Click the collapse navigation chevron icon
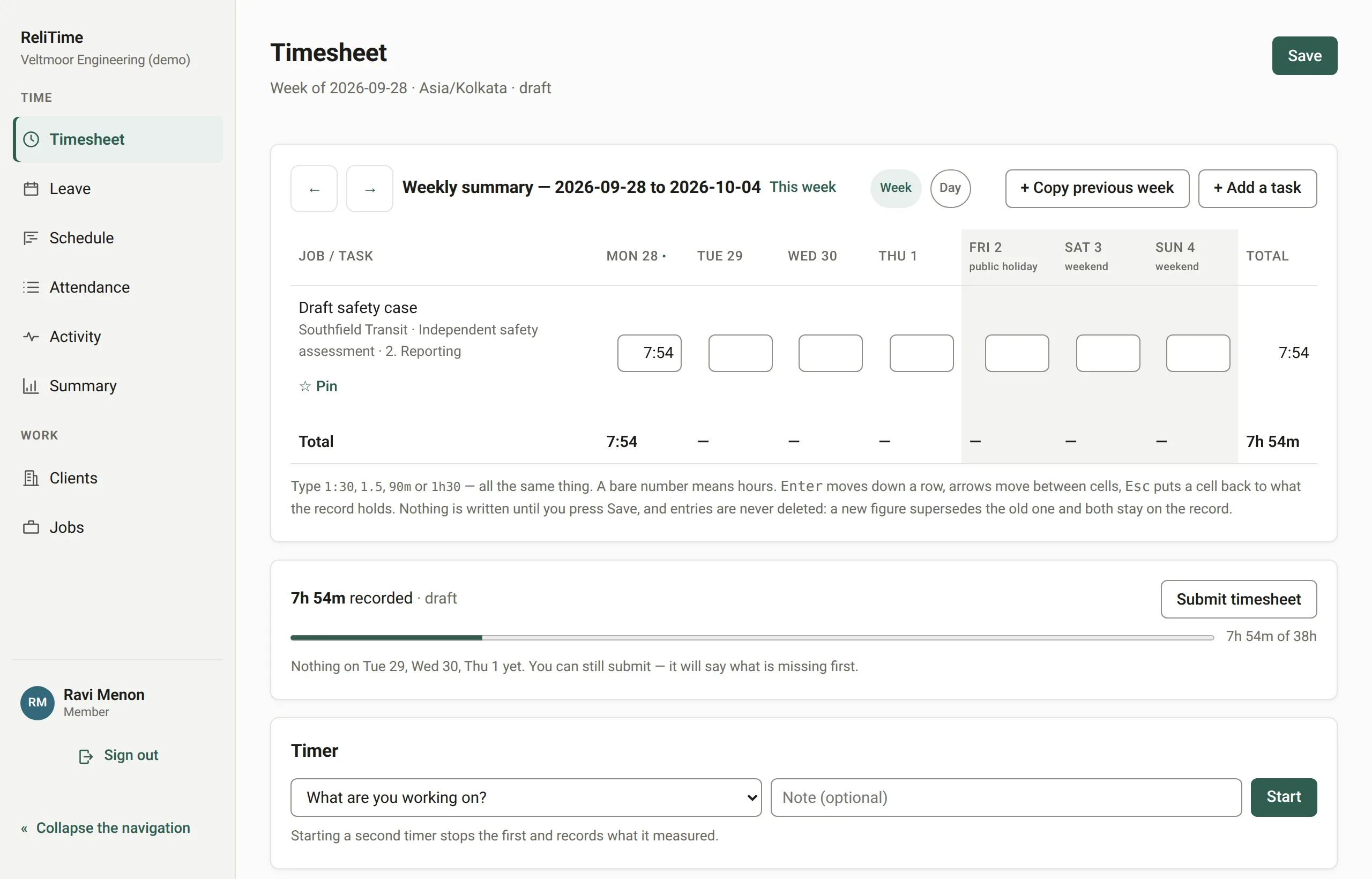 tap(25, 829)
